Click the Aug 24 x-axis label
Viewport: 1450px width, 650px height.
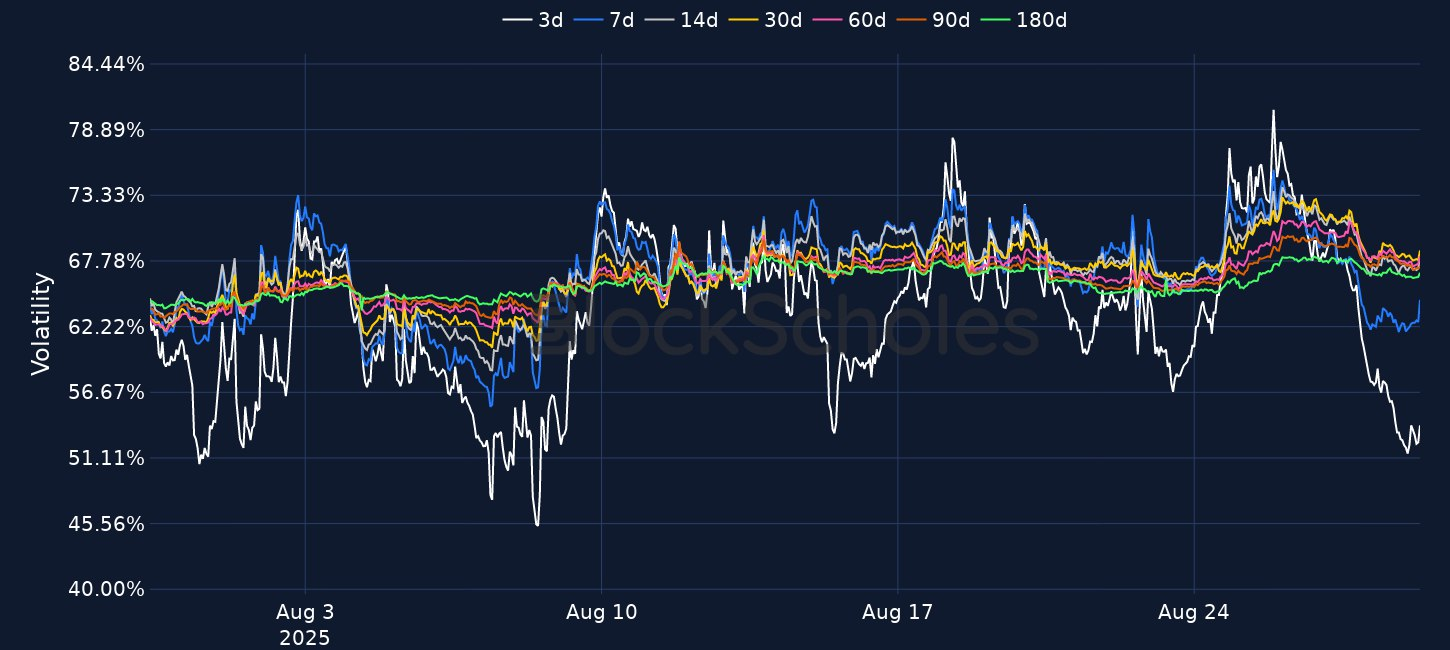pyautogui.click(x=1194, y=613)
